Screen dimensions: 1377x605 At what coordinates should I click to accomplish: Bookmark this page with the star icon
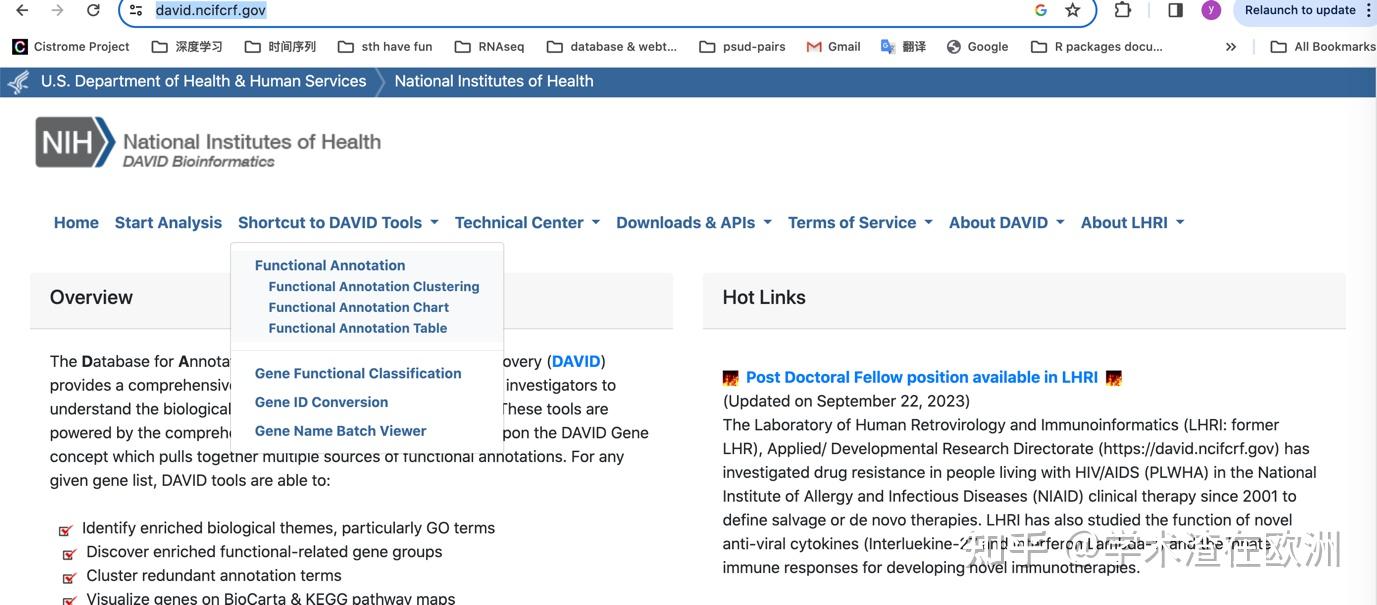tap(1073, 11)
